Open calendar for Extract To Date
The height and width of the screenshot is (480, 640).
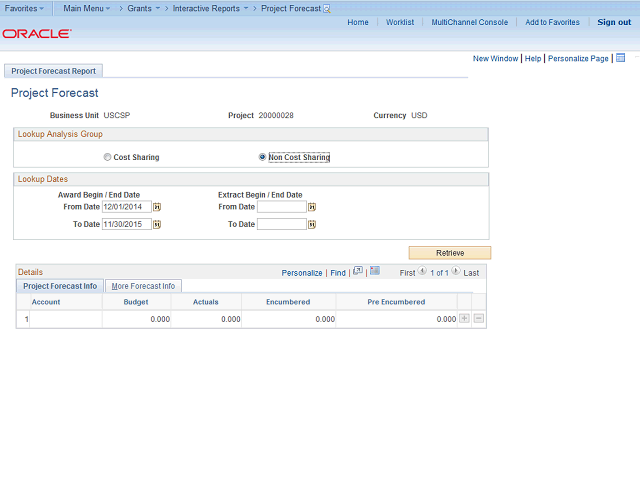coord(312,224)
